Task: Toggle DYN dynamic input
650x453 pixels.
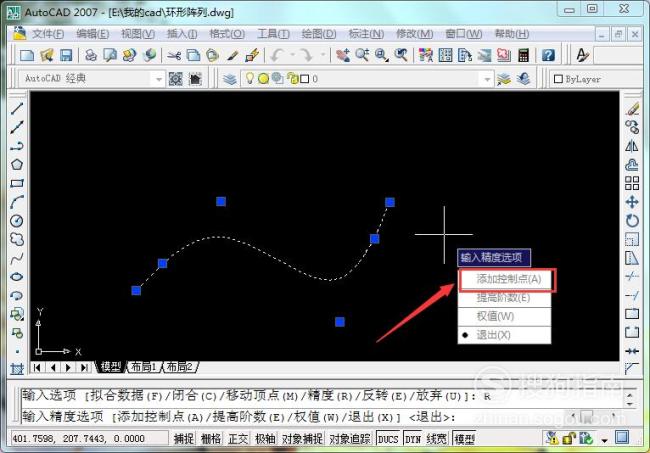Action: click(x=412, y=438)
